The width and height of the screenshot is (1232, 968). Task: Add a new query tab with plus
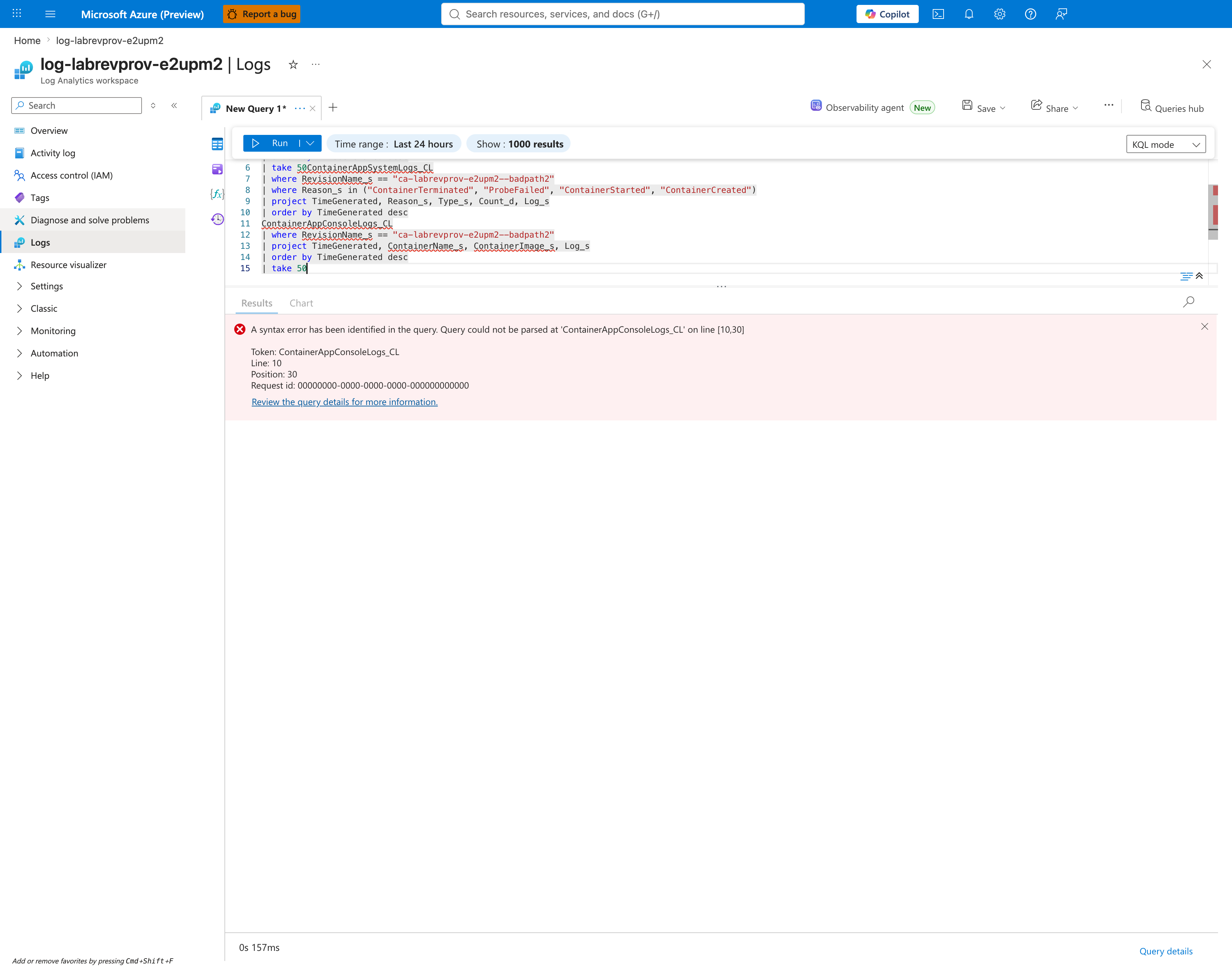[x=333, y=108]
